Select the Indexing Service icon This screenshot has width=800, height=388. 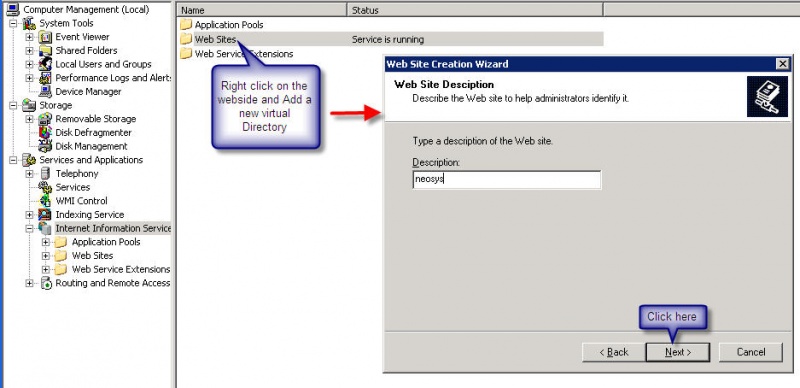(45, 214)
